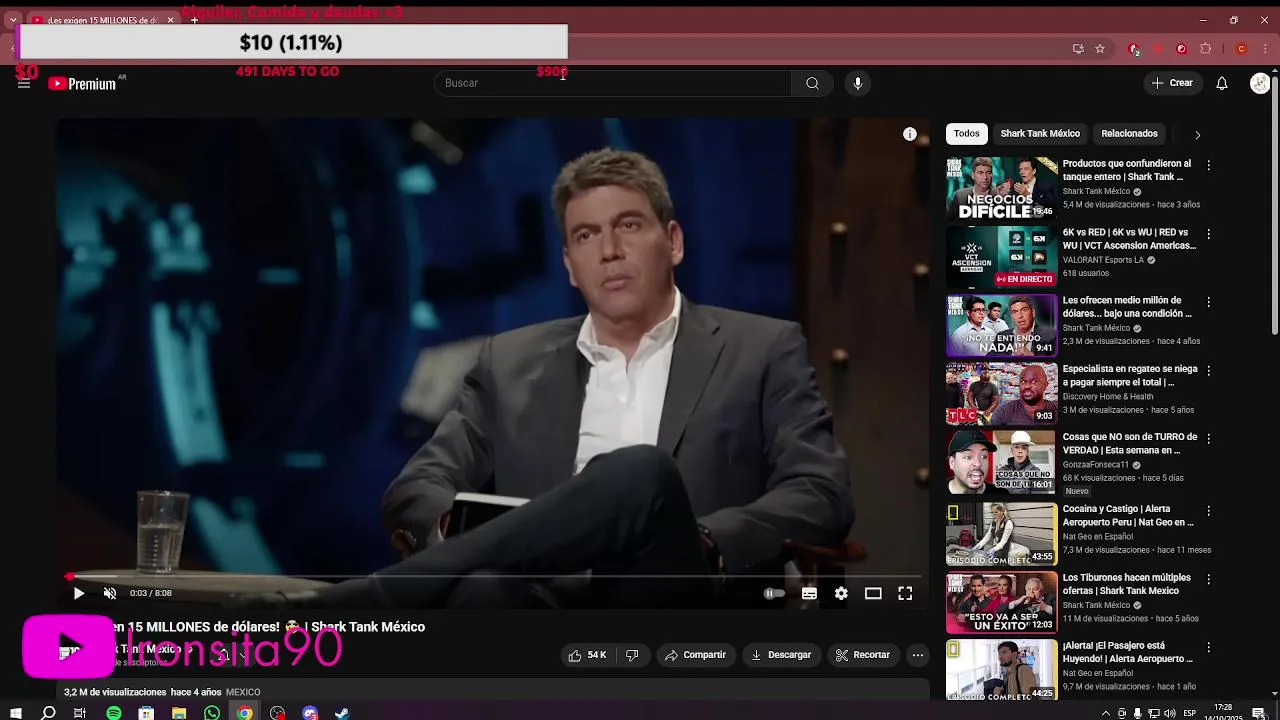This screenshot has height=720, width=1280.
Task: Open Windows taskbar search
Action: [x=48, y=713]
